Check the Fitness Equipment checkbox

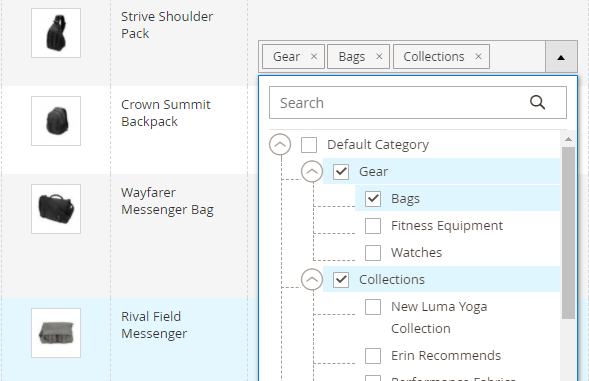point(373,226)
